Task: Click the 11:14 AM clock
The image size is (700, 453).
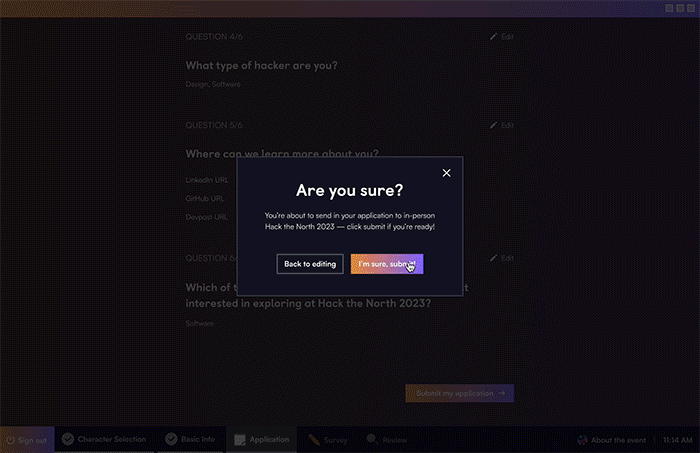Action: coord(678,440)
